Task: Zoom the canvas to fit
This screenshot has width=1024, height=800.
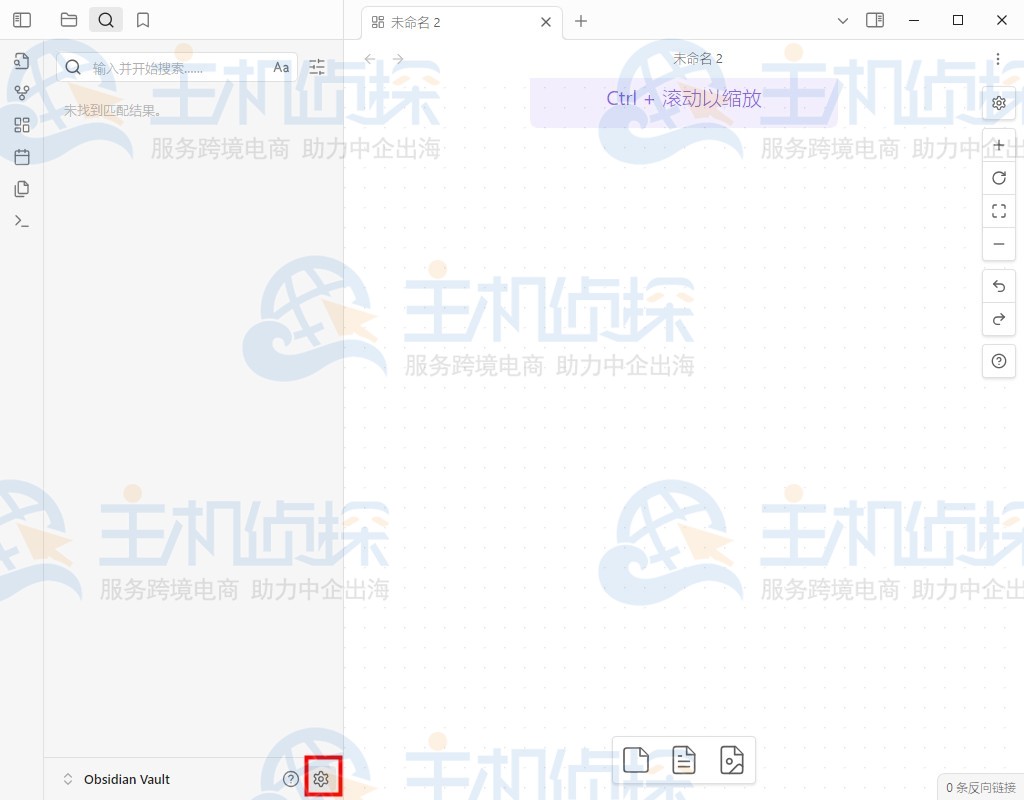Action: (998, 211)
